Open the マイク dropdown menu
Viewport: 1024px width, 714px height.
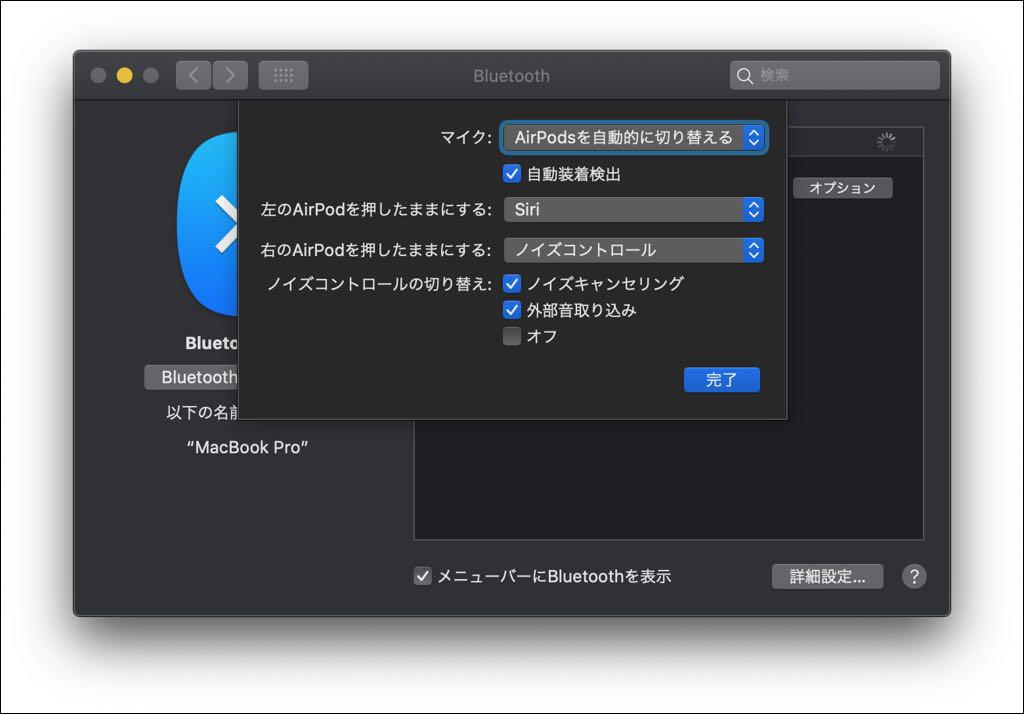(633, 137)
